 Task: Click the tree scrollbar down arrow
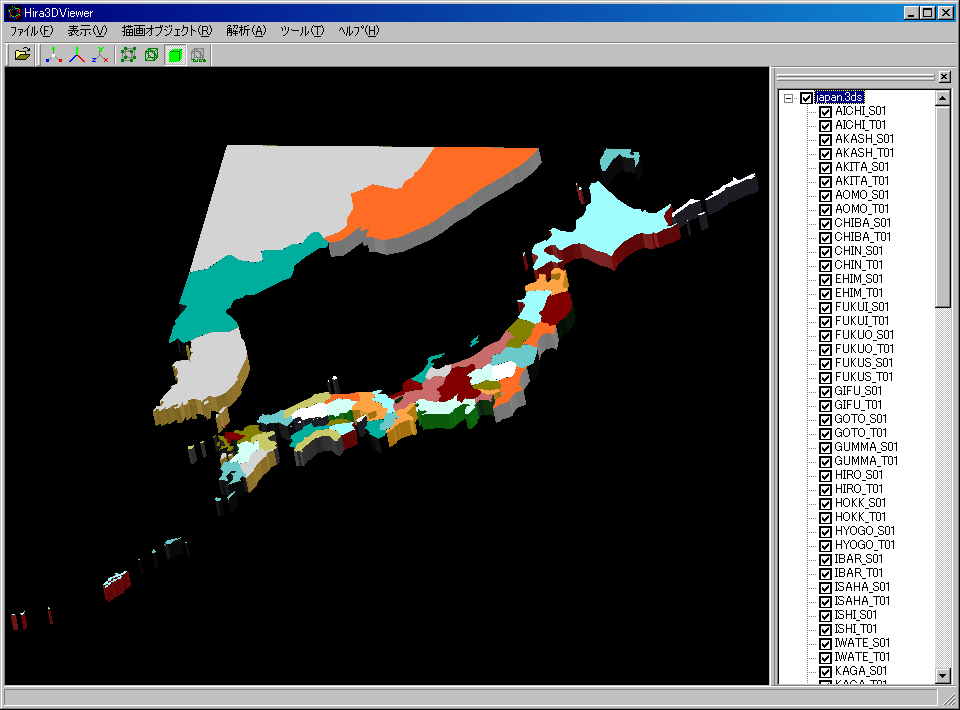(x=943, y=676)
